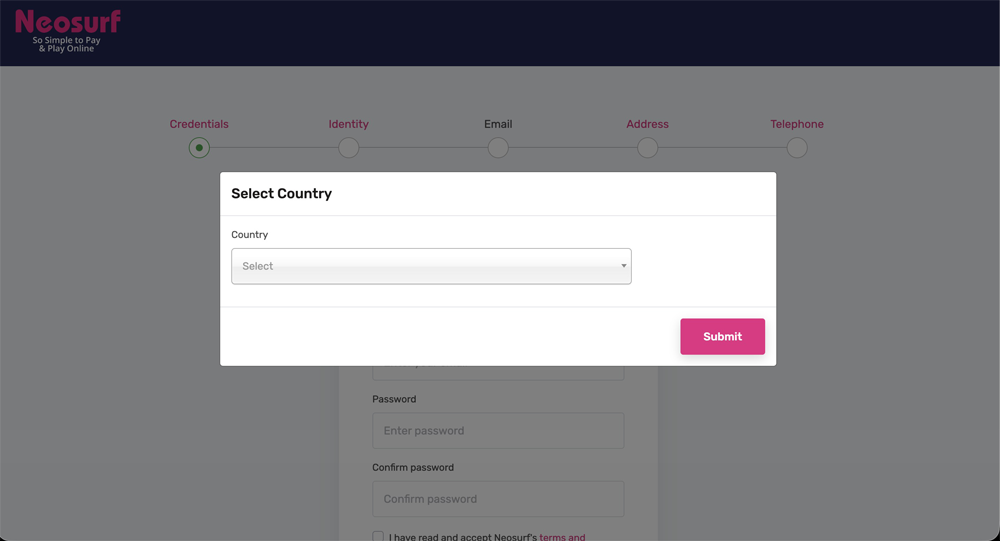Open the Country select dropdown
This screenshot has height=541, width=1000.
click(431, 266)
